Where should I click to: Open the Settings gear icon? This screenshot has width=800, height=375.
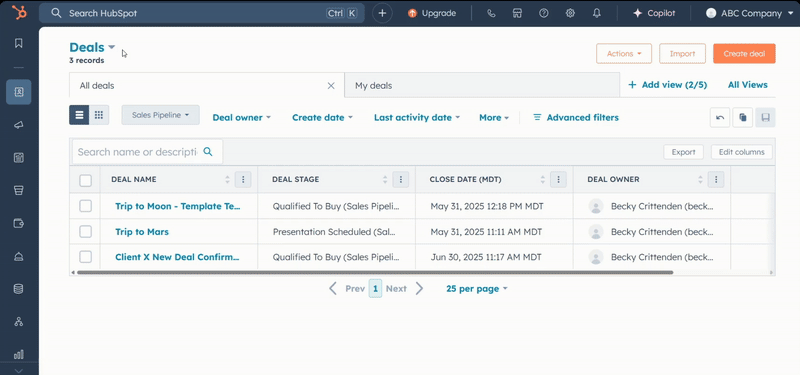tap(570, 13)
